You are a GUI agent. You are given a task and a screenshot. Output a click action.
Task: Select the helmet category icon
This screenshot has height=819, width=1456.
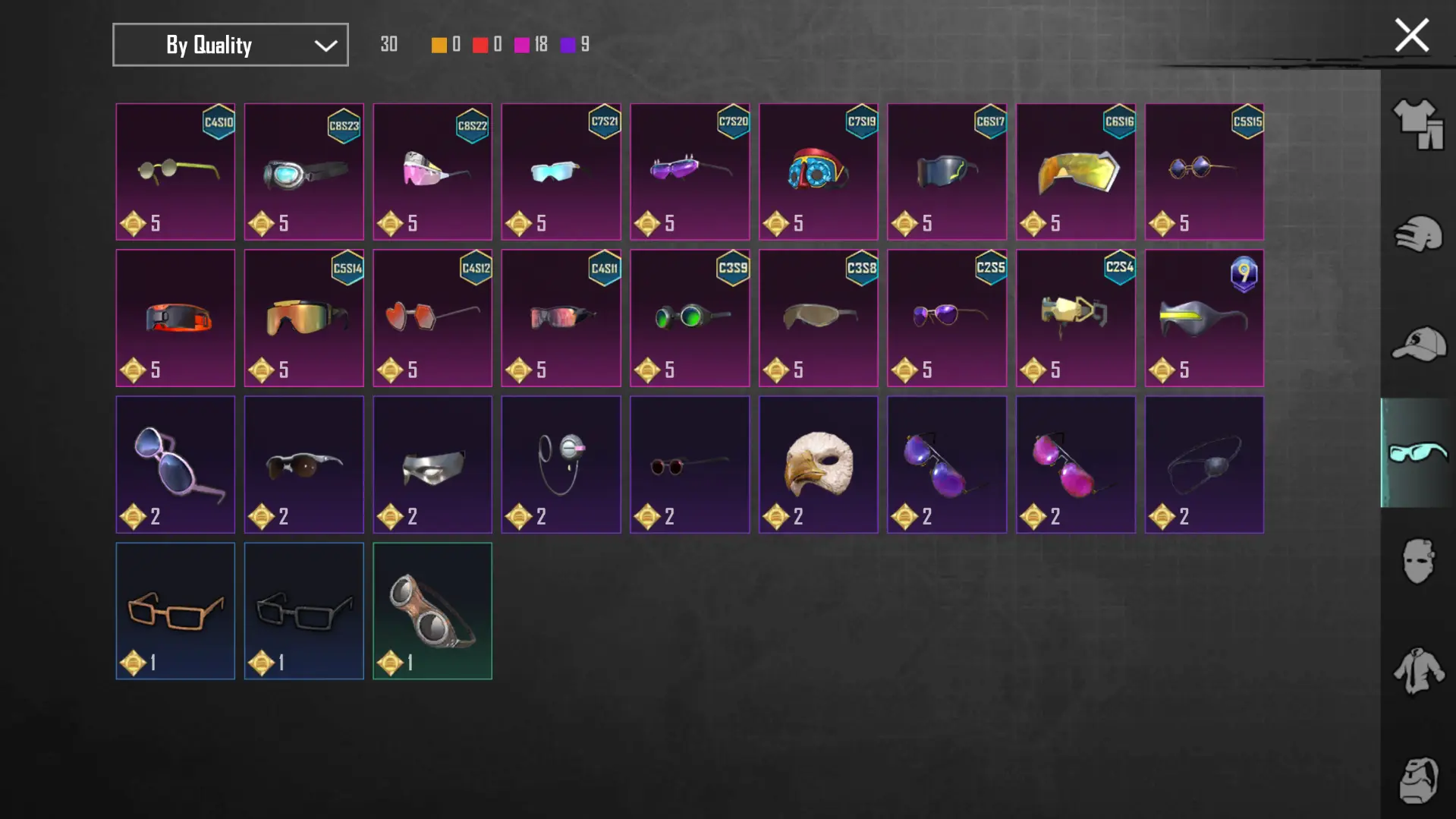pos(1417,234)
